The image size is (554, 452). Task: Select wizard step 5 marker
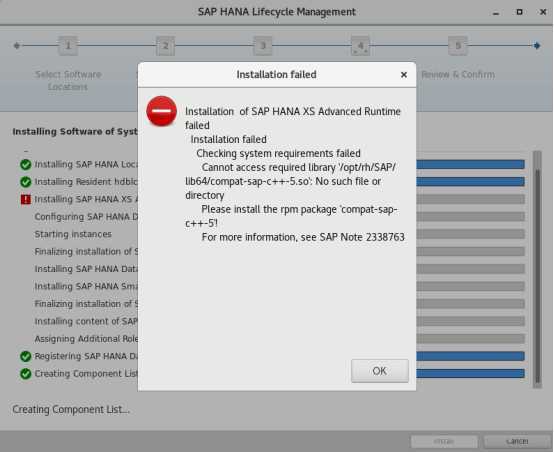click(458, 46)
